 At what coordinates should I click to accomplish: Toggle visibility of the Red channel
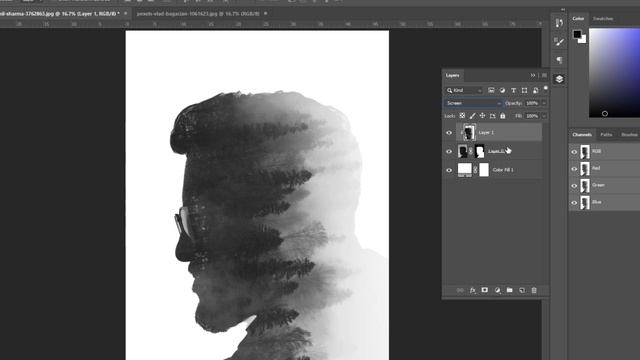[x=574, y=169]
